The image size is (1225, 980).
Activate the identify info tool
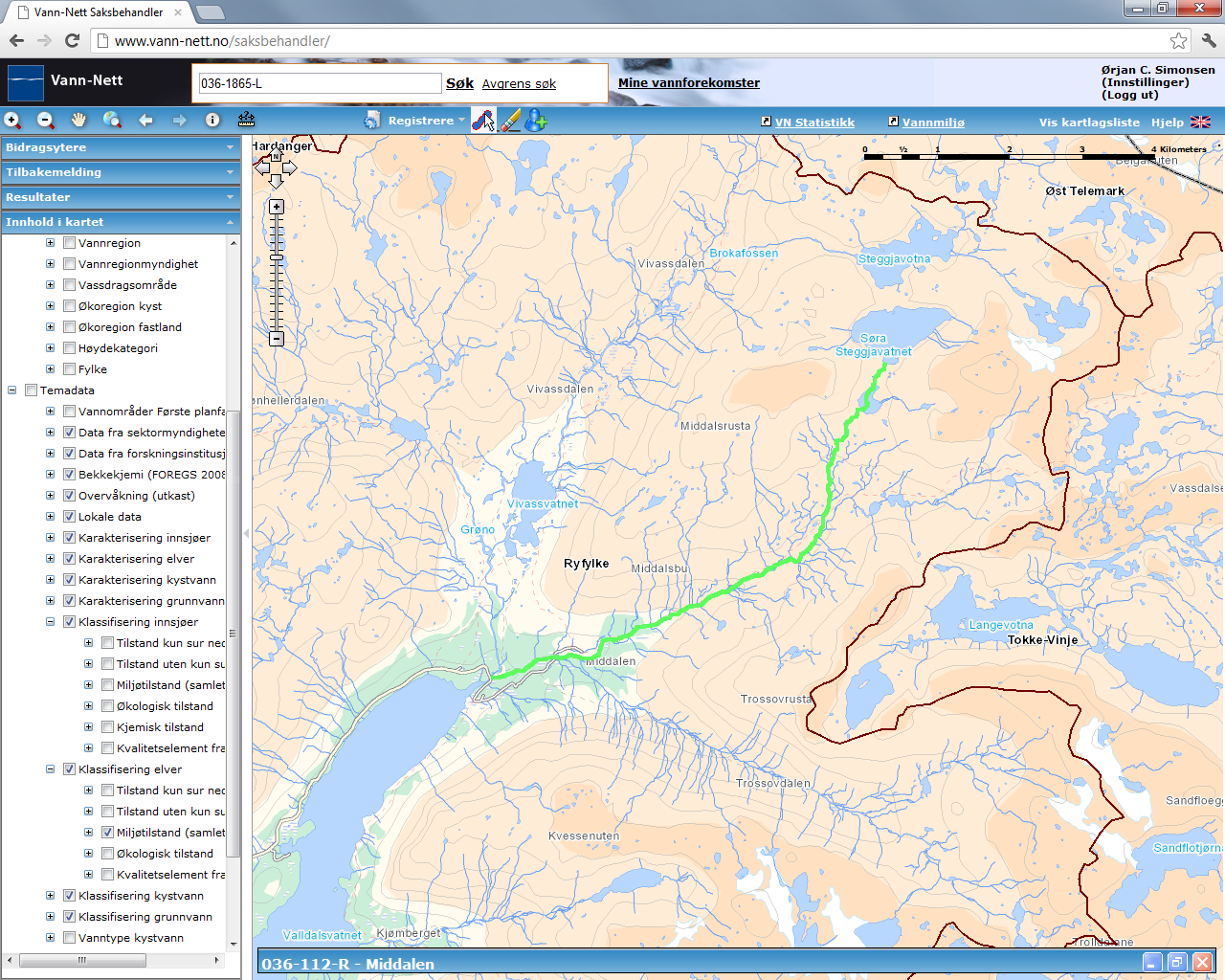[x=212, y=121]
